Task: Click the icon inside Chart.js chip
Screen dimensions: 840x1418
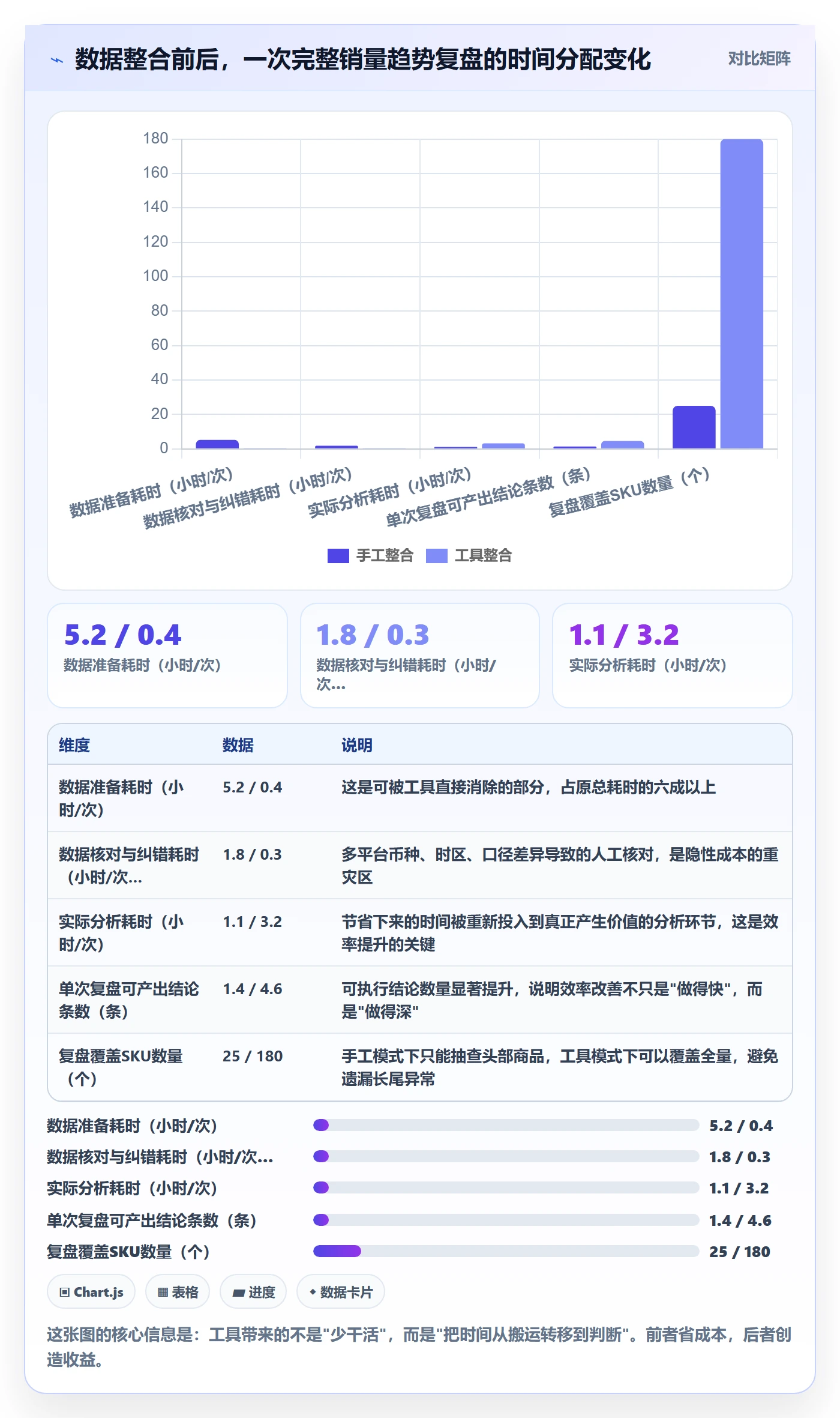Action: (x=65, y=1293)
